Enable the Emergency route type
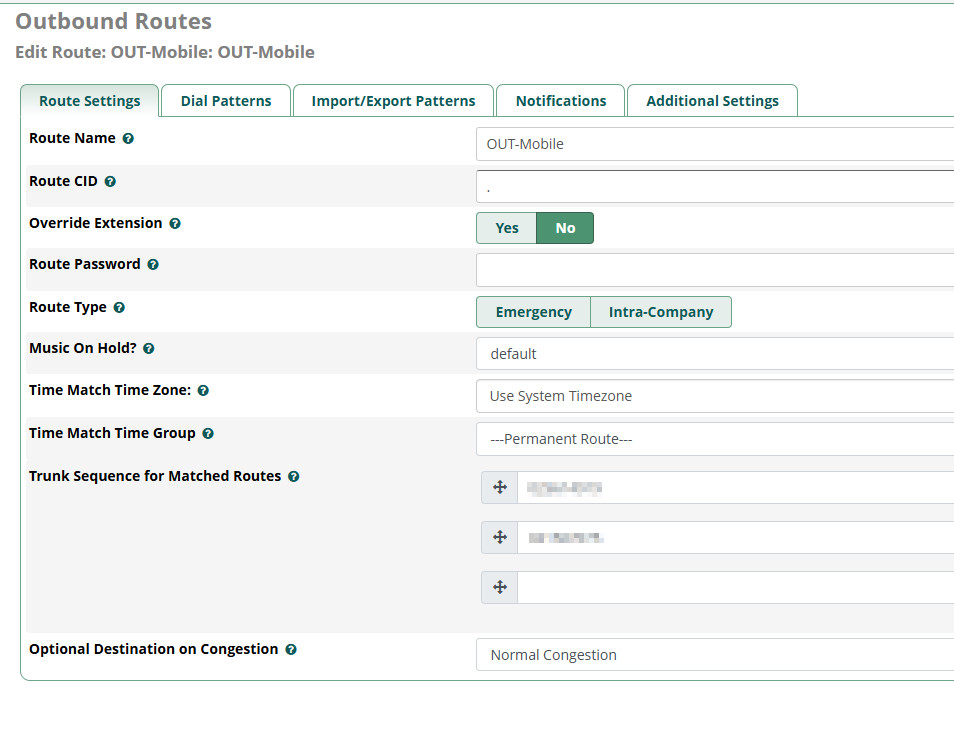Screen dimensions: 954x739 tap(533, 312)
